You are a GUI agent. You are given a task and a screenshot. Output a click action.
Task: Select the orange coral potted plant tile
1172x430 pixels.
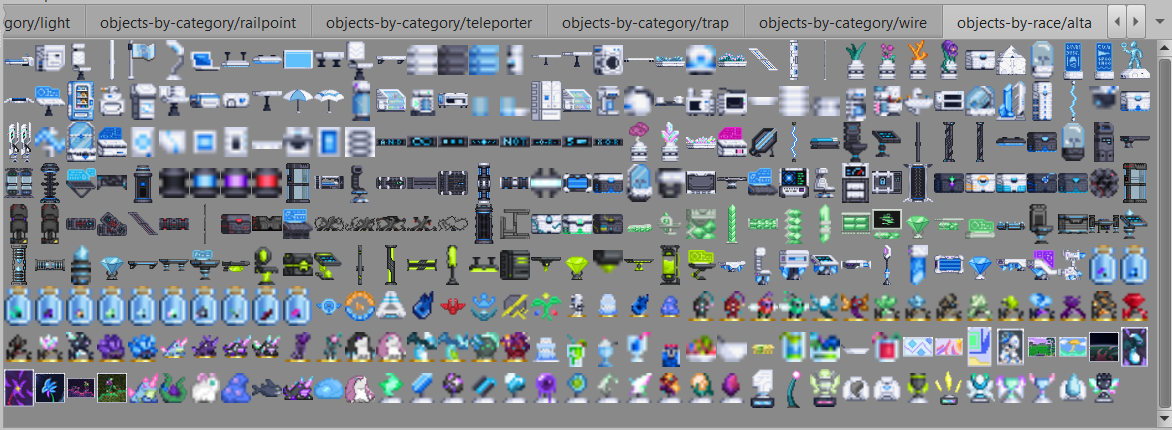point(918,60)
